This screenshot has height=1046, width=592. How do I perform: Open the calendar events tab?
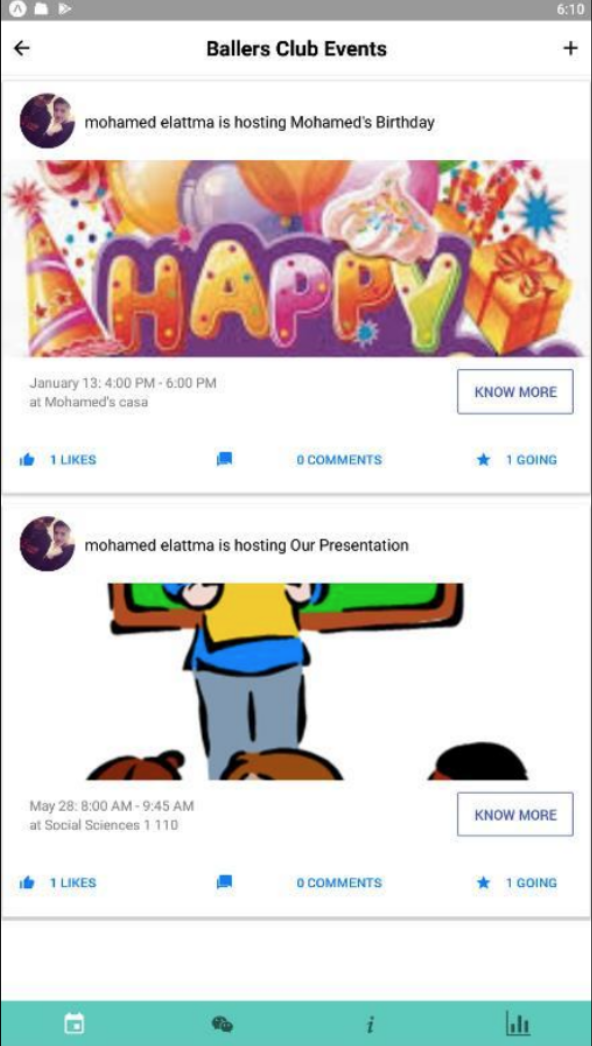pos(74,1023)
